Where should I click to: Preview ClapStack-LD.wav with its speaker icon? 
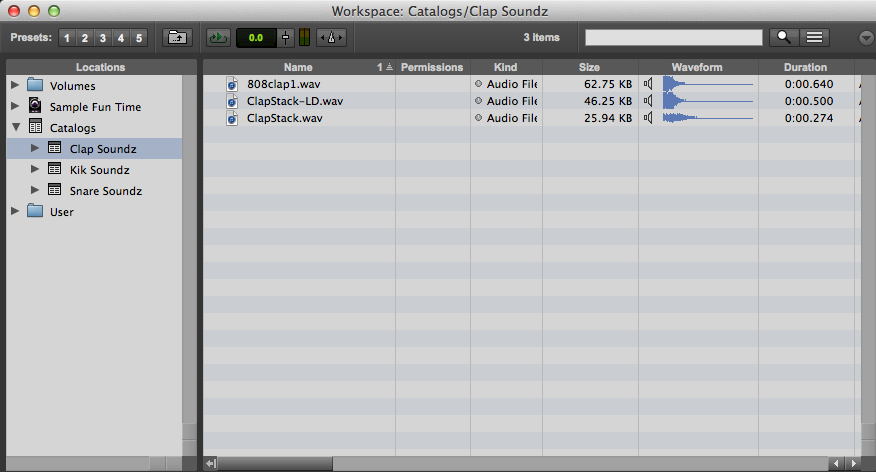click(x=648, y=101)
